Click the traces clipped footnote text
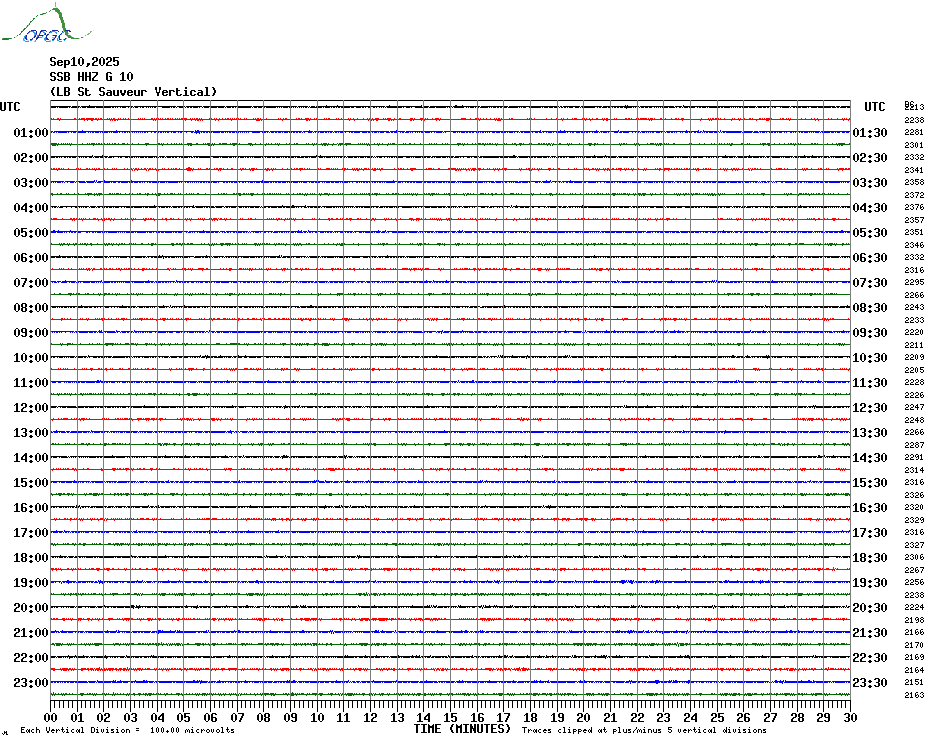This screenshot has height=744, width=930. (x=644, y=730)
